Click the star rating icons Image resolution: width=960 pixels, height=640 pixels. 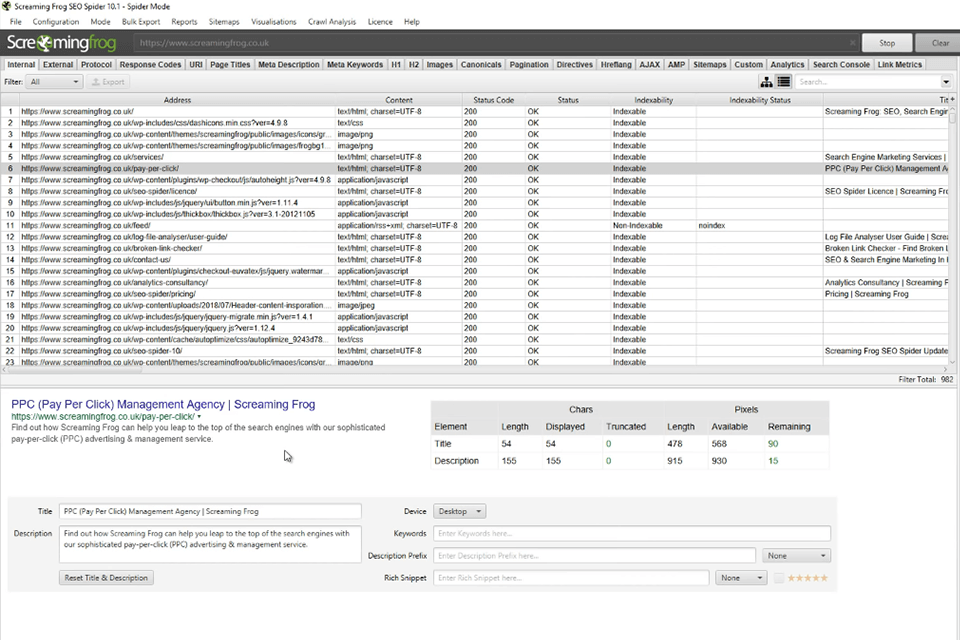click(807, 578)
